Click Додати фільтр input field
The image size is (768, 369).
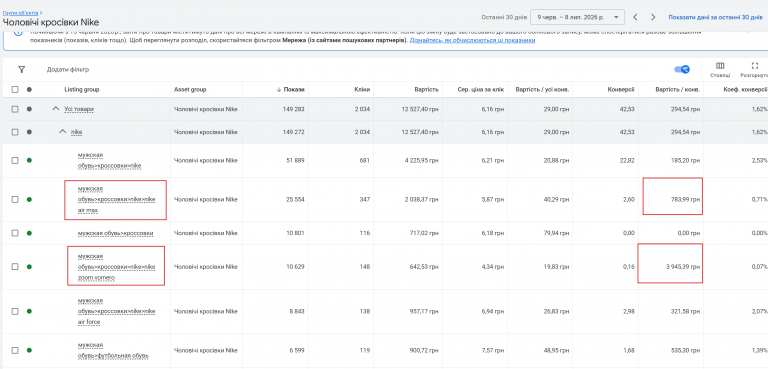click(68, 70)
